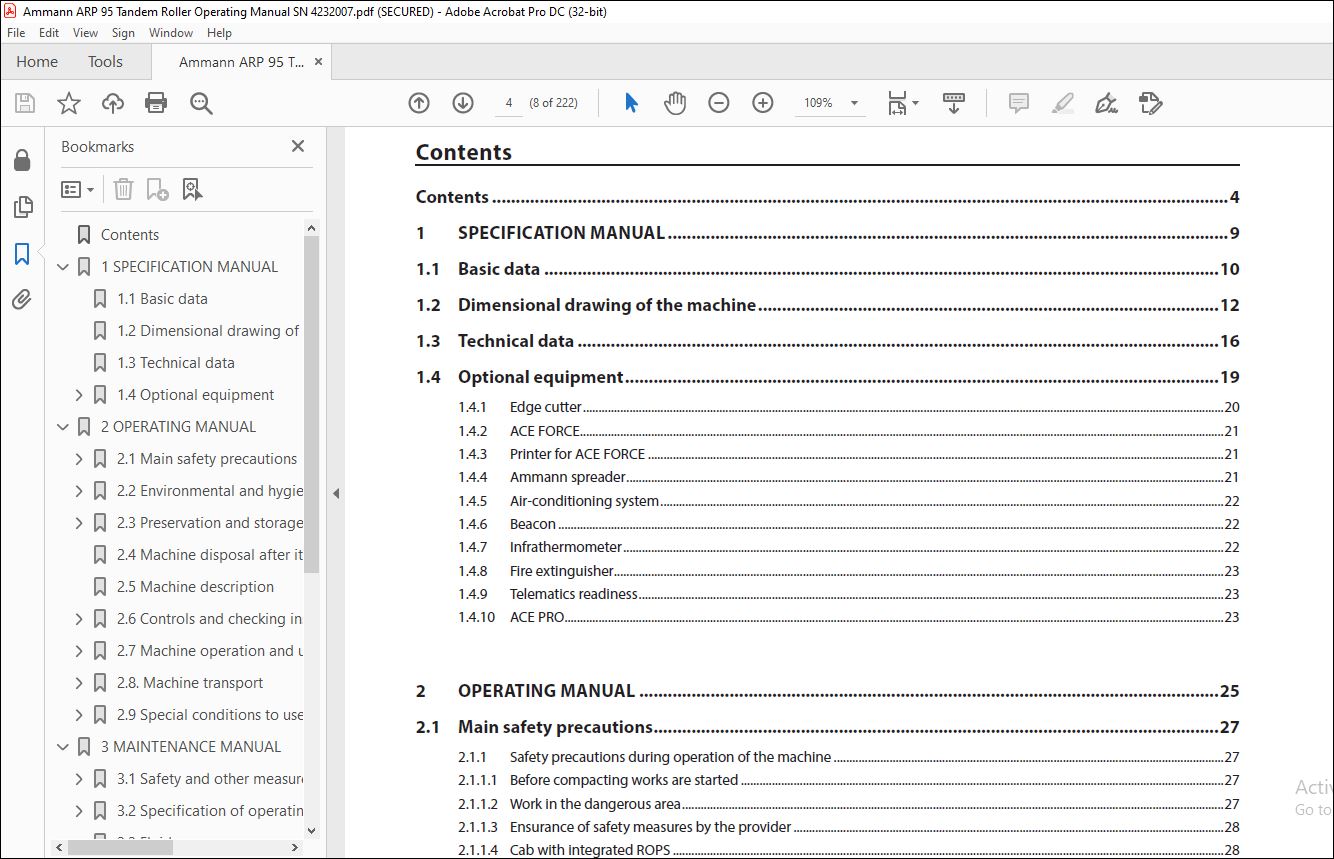
Task: Zoom in with the plus icon
Action: coord(763,103)
